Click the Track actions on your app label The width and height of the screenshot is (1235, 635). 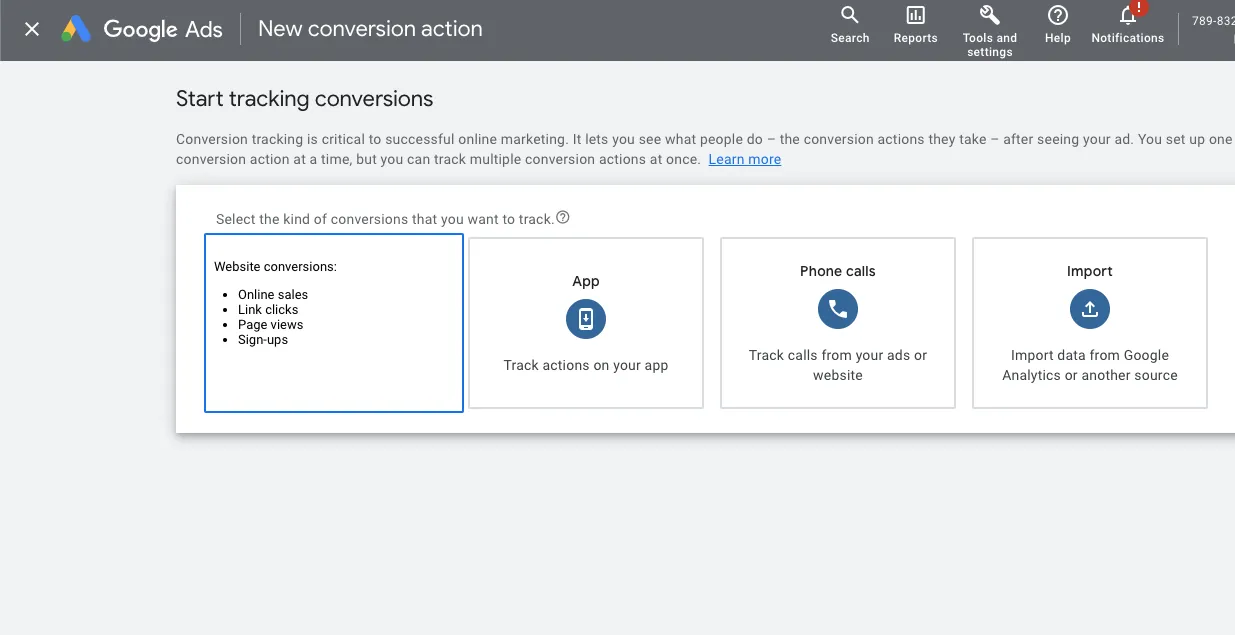[x=585, y=365]
